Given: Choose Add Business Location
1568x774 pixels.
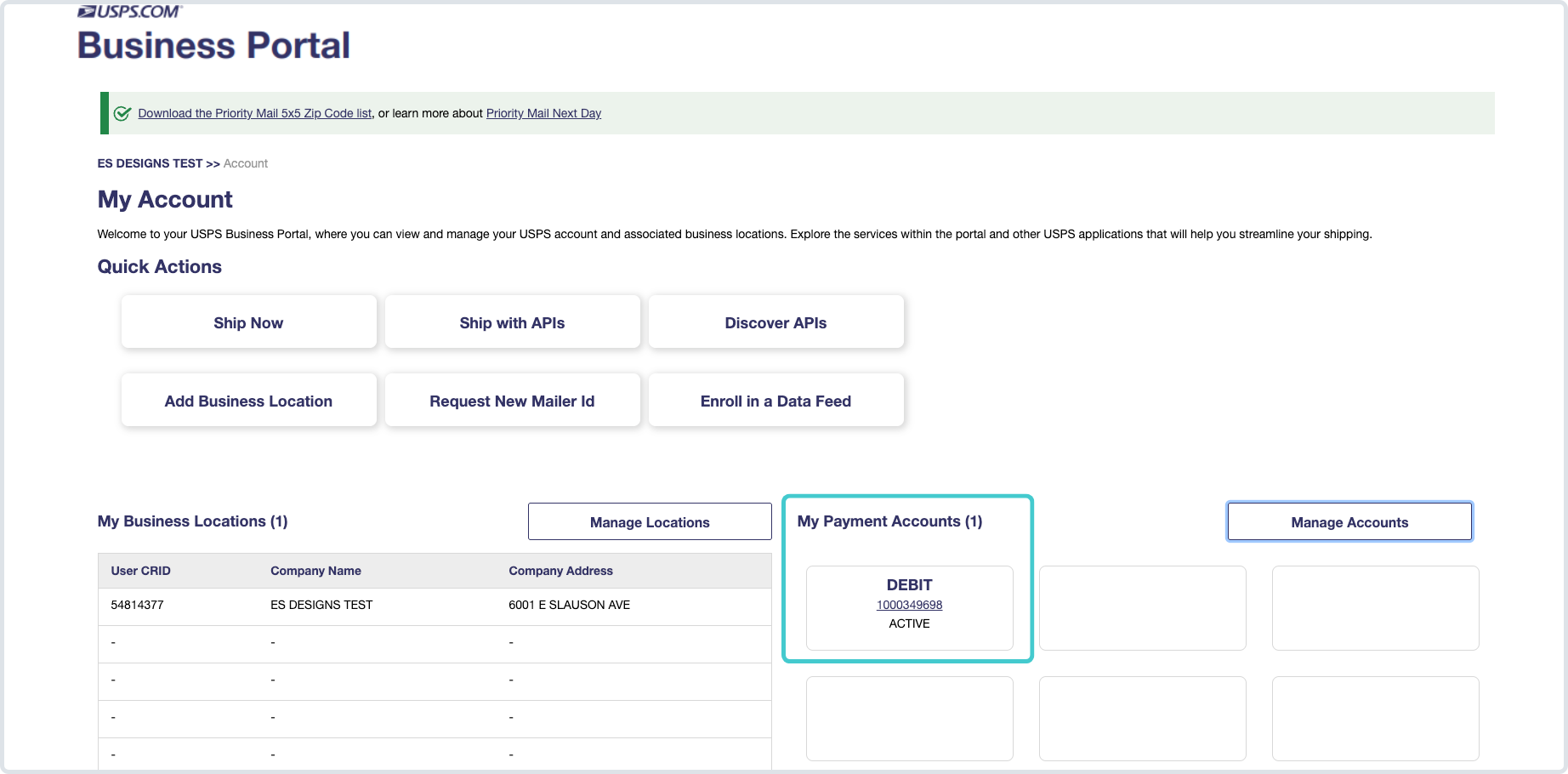Looking at the screenshot, I should tap(248, 401).
